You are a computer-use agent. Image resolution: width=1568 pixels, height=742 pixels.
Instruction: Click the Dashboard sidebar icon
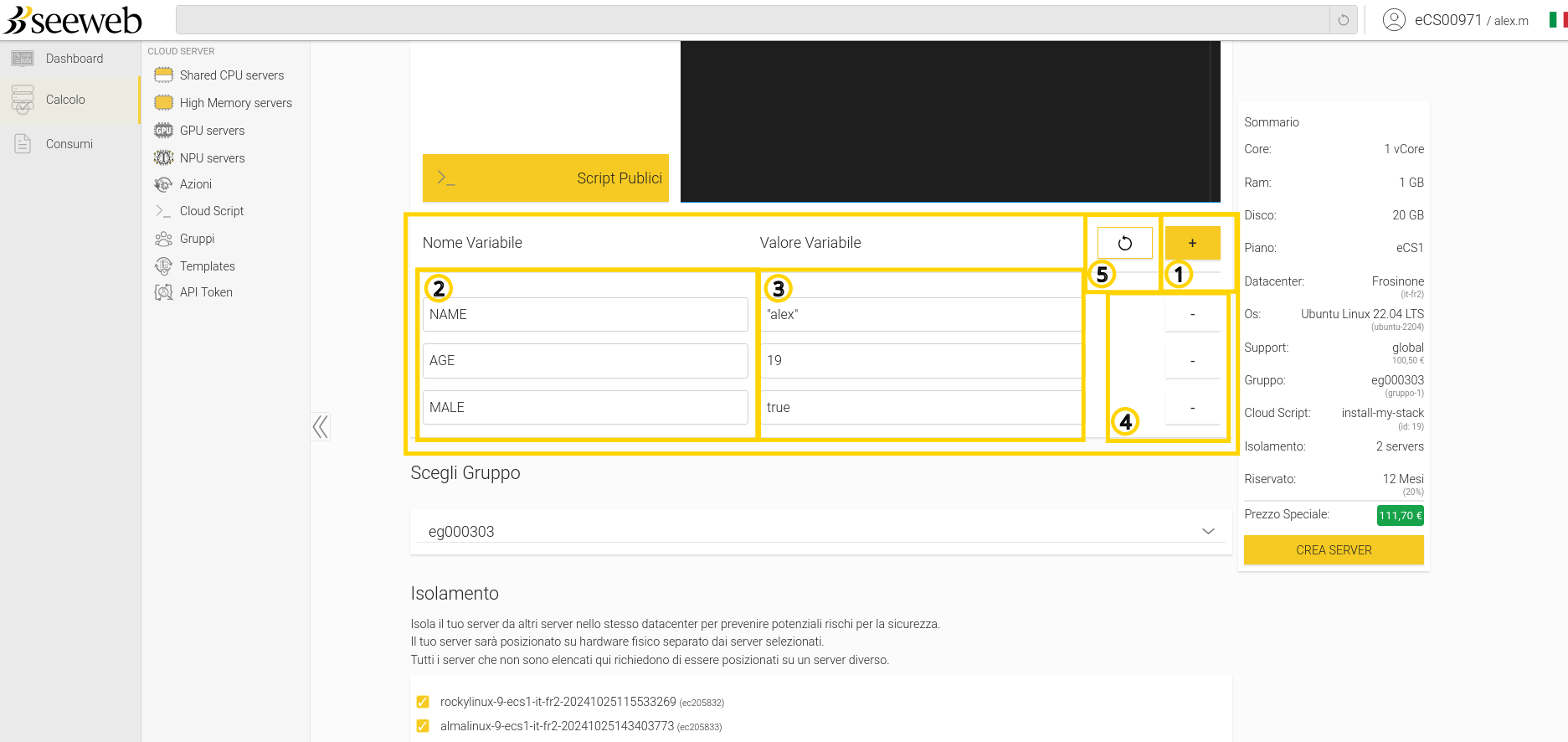coord(23,59)
